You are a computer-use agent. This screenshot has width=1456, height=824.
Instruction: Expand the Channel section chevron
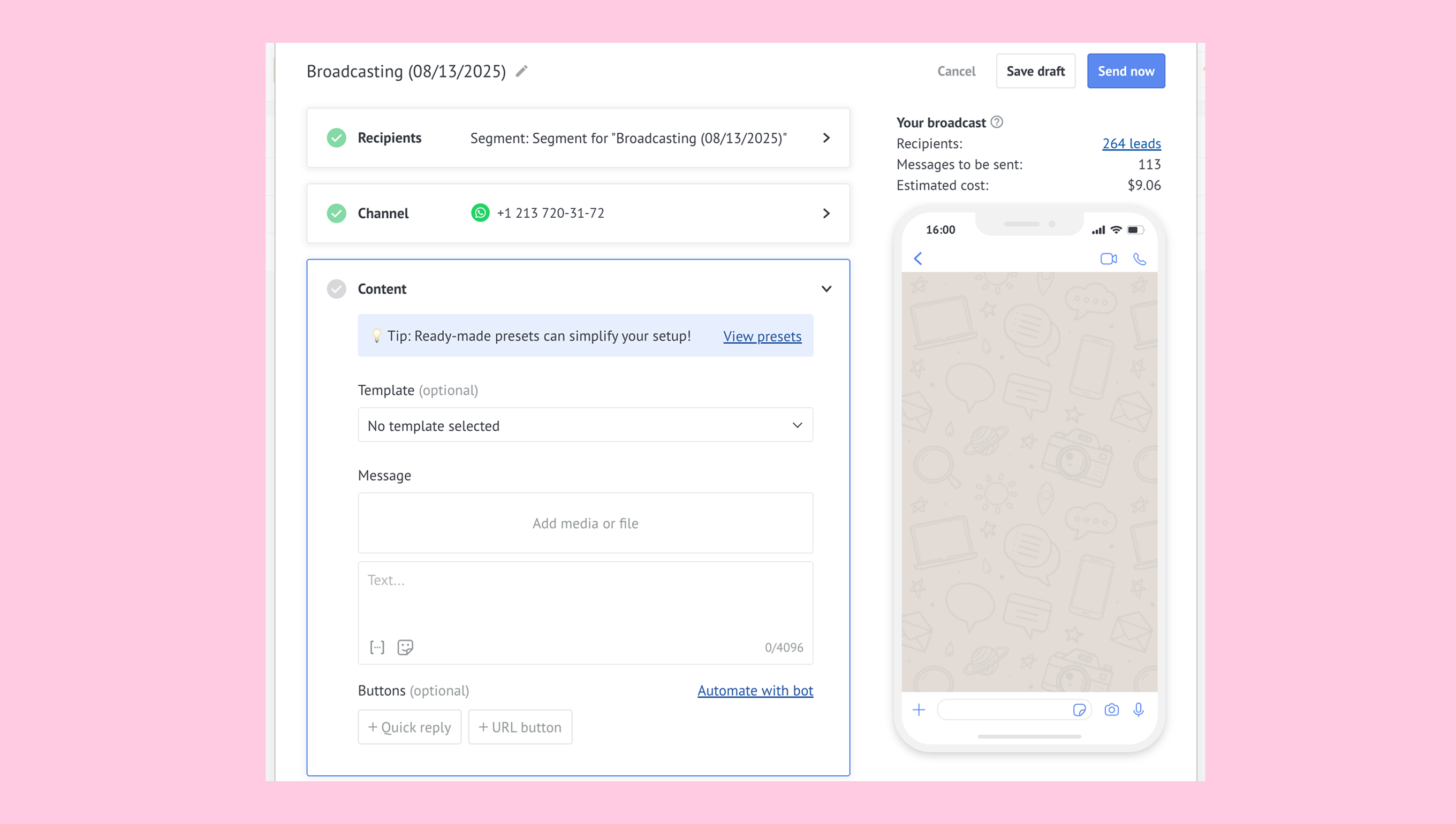[x=826, y=213]
